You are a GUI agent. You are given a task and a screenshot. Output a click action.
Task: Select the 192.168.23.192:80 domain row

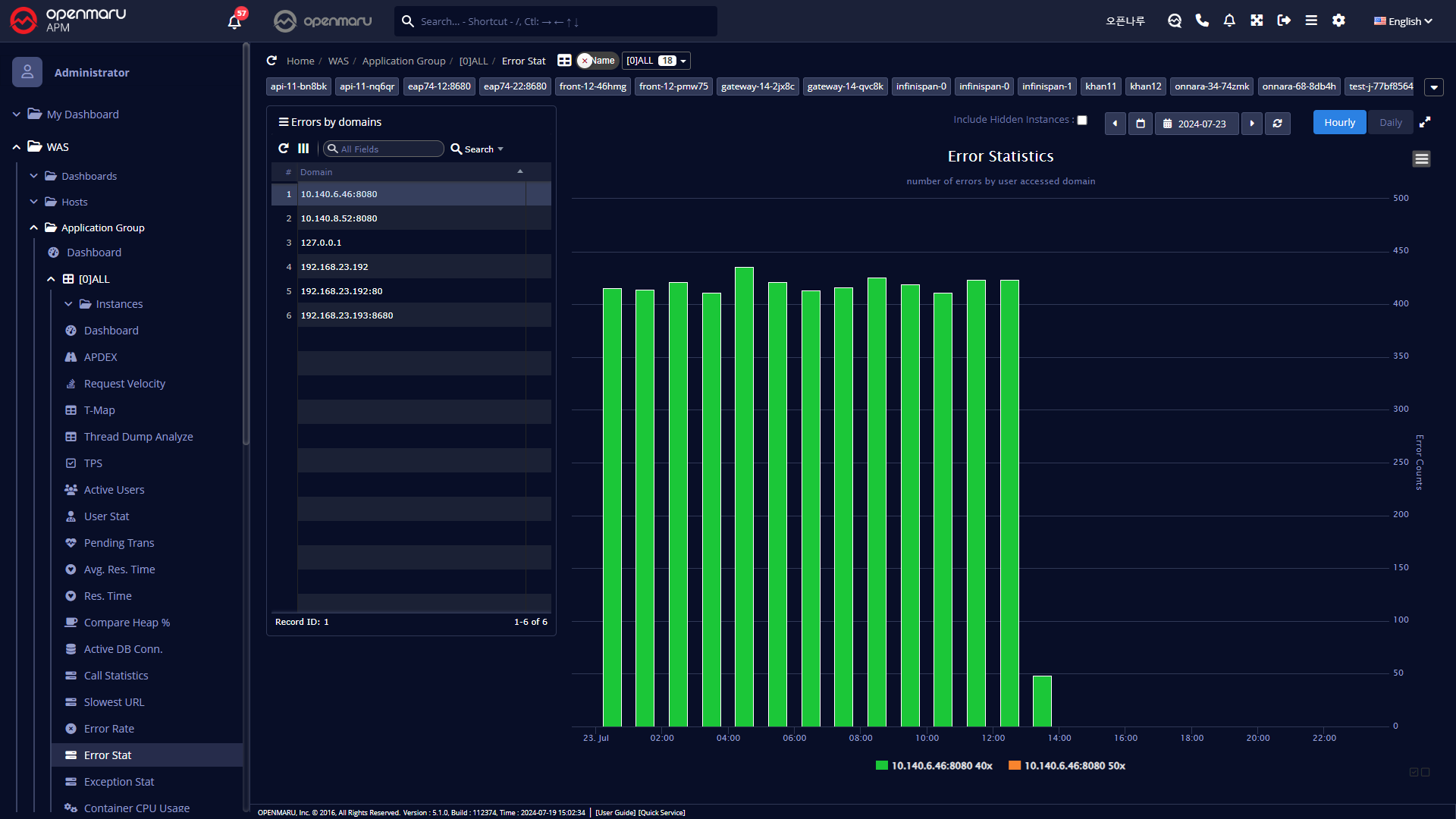click(x=341, y=291)
